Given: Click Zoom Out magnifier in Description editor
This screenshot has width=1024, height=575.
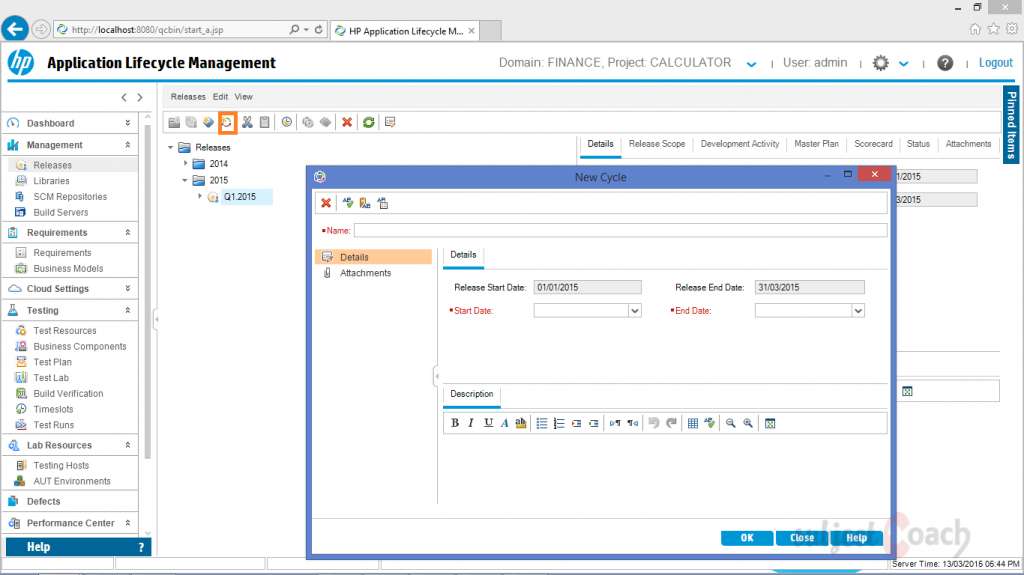Looking at the screenshot, I should [x=731, y=423].
